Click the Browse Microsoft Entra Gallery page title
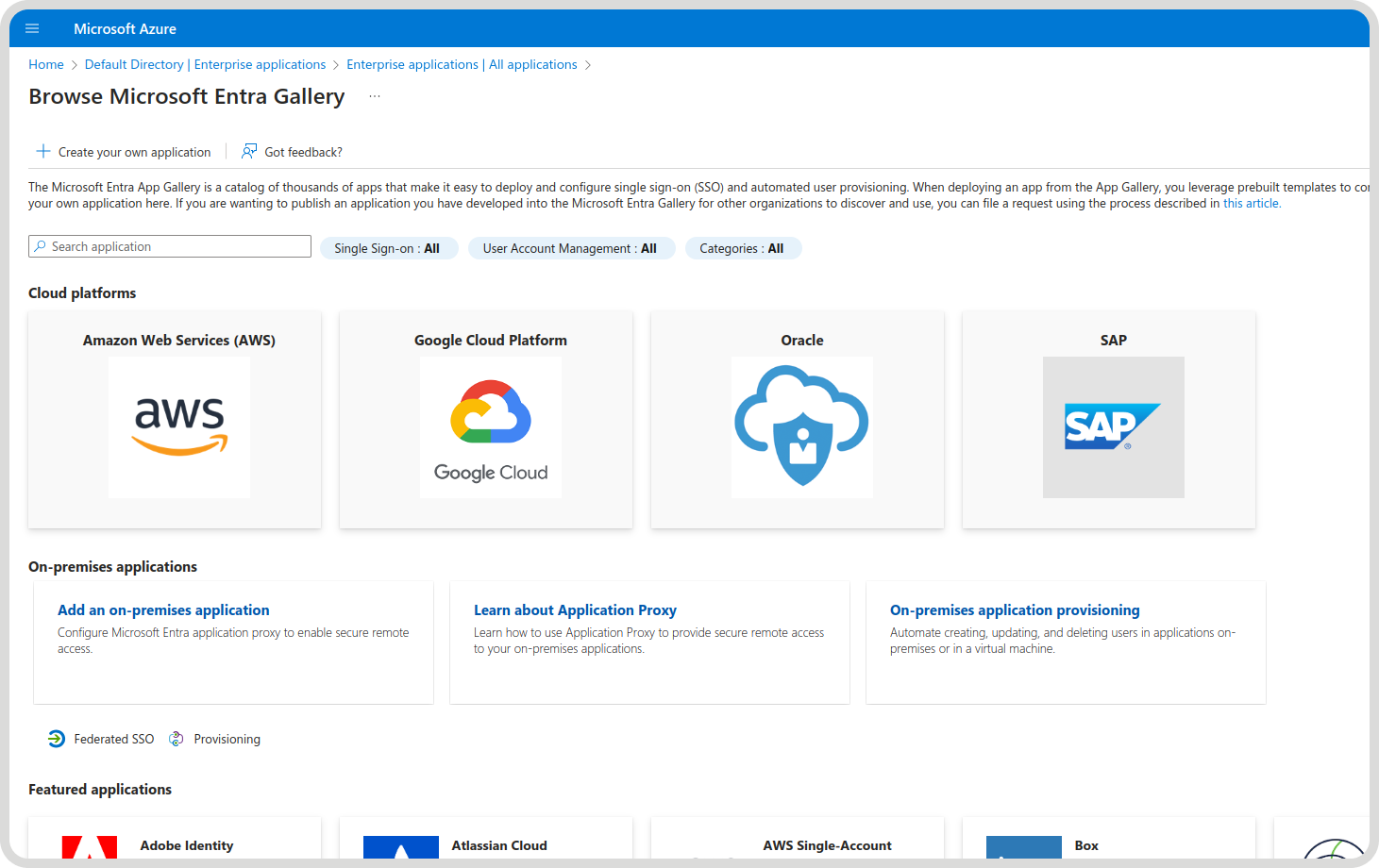The width and height of the screenshot is (1379, 868). [187, 96]
